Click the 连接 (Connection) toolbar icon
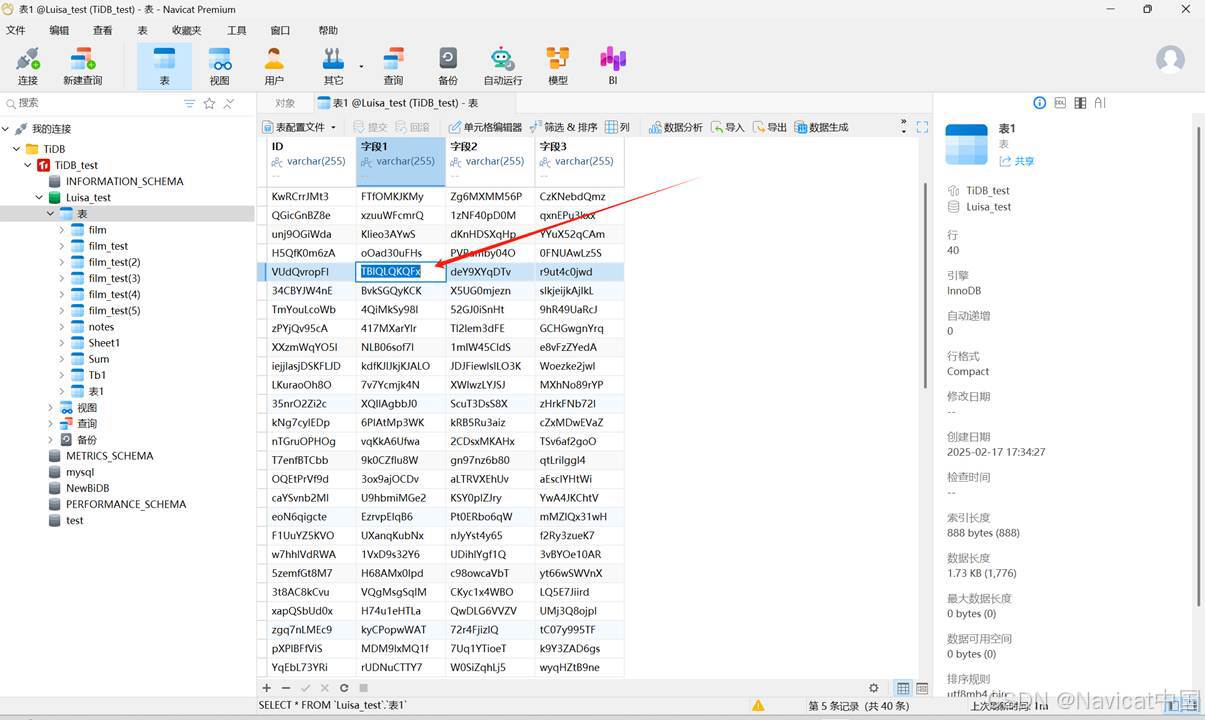This screenshot has height=720, width=1205. pos(28,66)
